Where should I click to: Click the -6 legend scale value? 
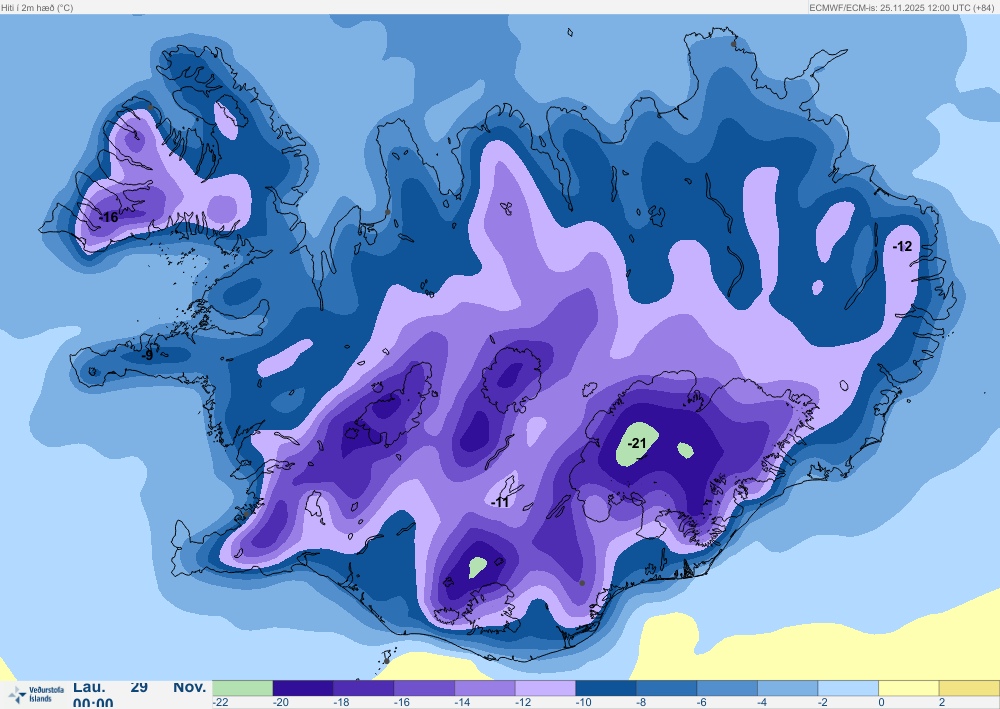(701, 703)
